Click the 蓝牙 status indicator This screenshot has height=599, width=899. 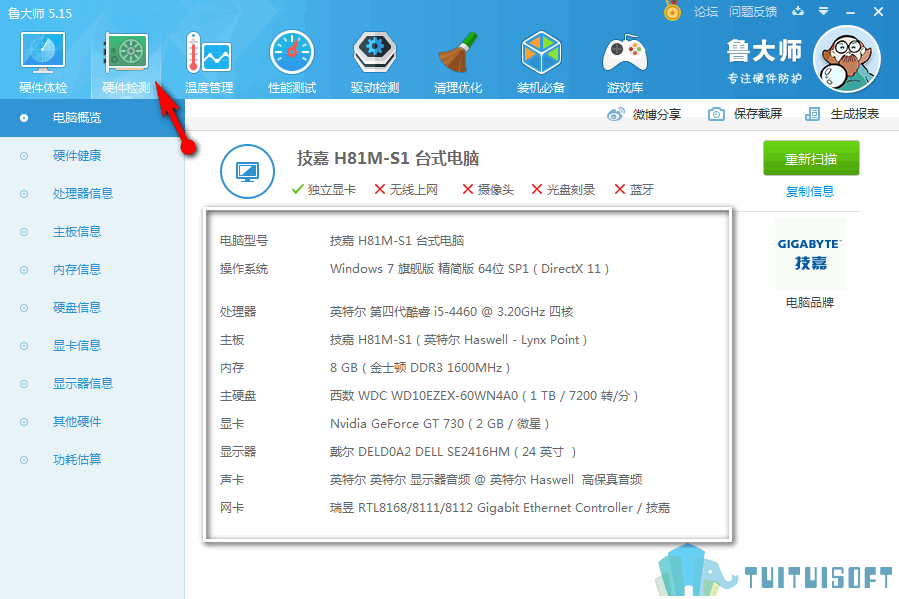(634, 189)
